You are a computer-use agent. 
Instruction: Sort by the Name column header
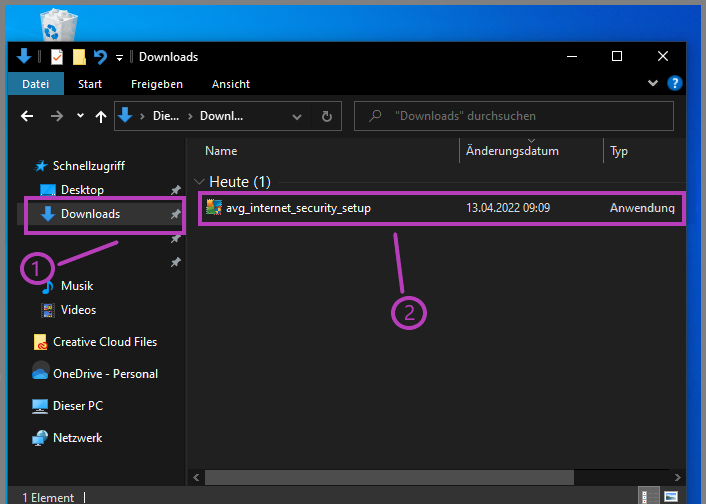click(221, 151)
